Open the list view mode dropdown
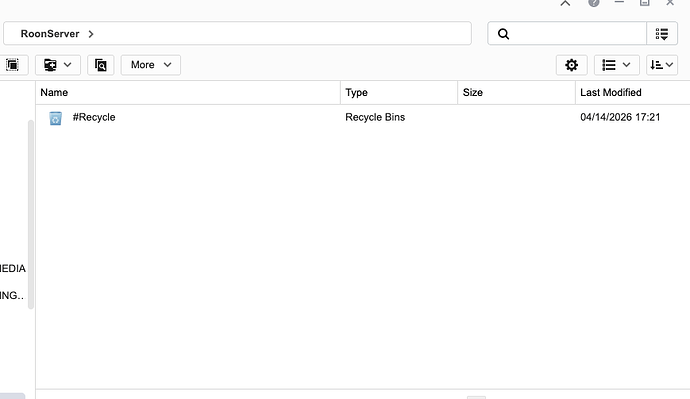The width and height of the screenshot is (690, 399). pos(616,65)
